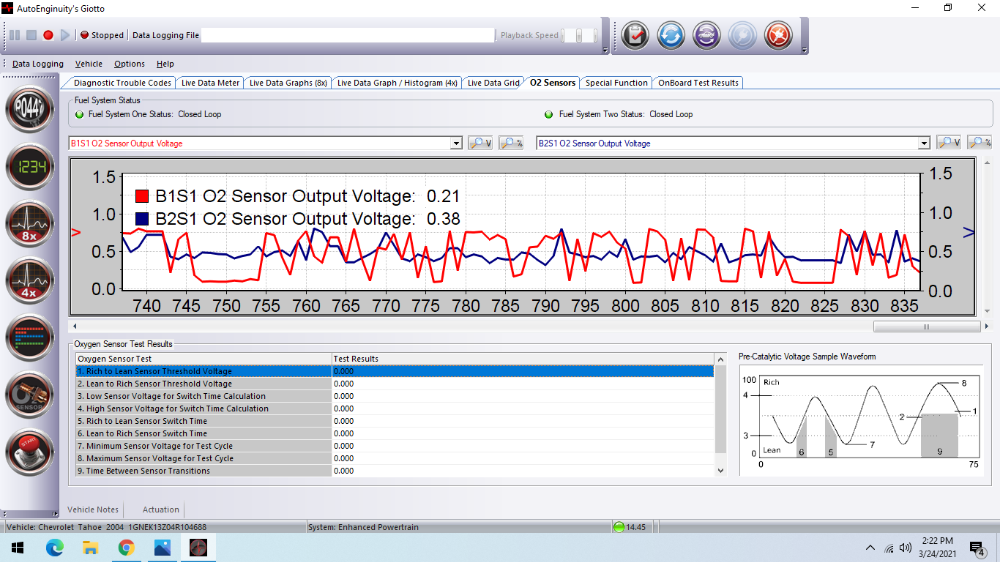Click the blue refresh icon in top toolbar
Screen dimensions: 1000x562
click(x=670, y=35)
